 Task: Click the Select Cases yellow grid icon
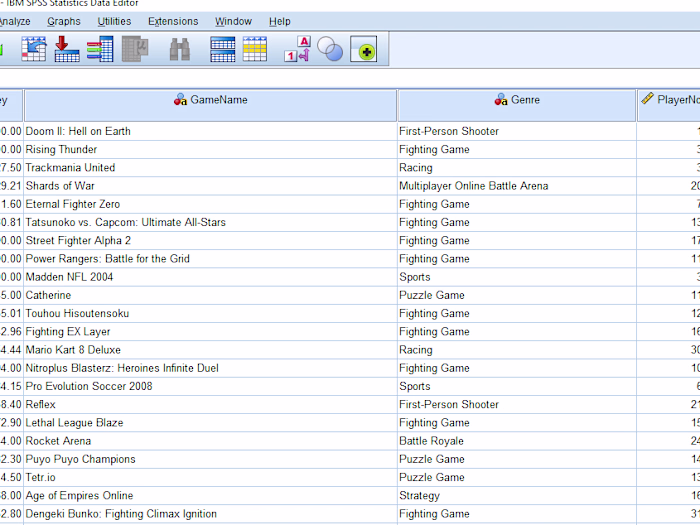[x=255, y=49]
